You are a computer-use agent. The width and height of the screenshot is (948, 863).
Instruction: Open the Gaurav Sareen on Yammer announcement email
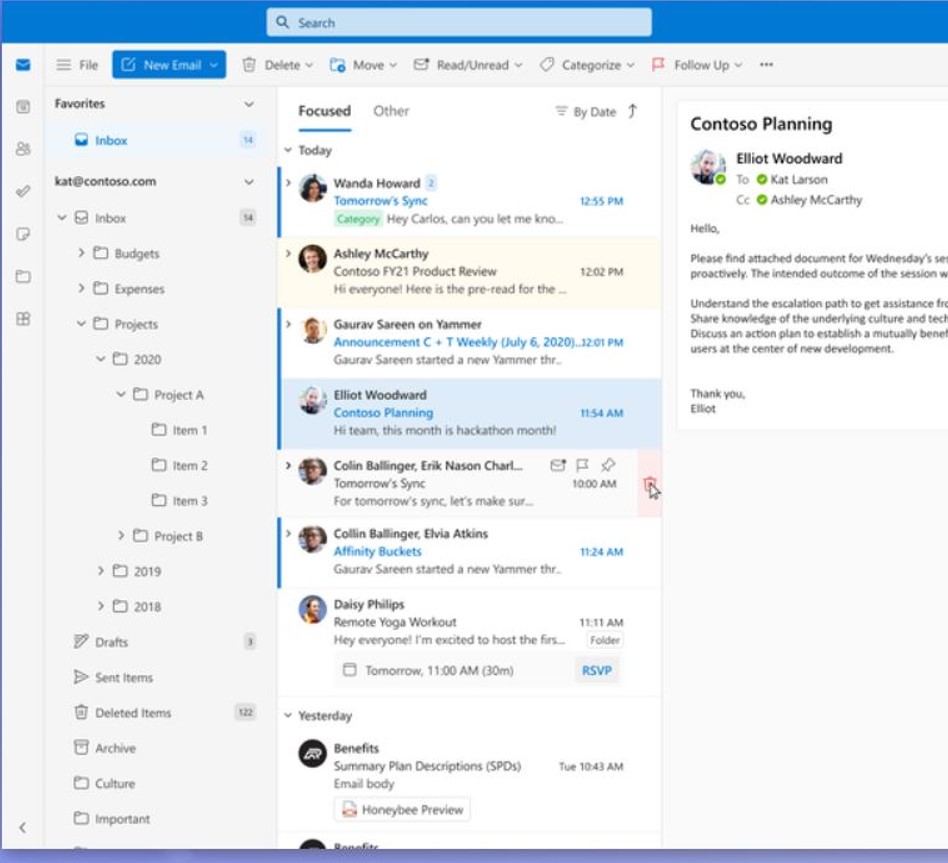[469, 342]
